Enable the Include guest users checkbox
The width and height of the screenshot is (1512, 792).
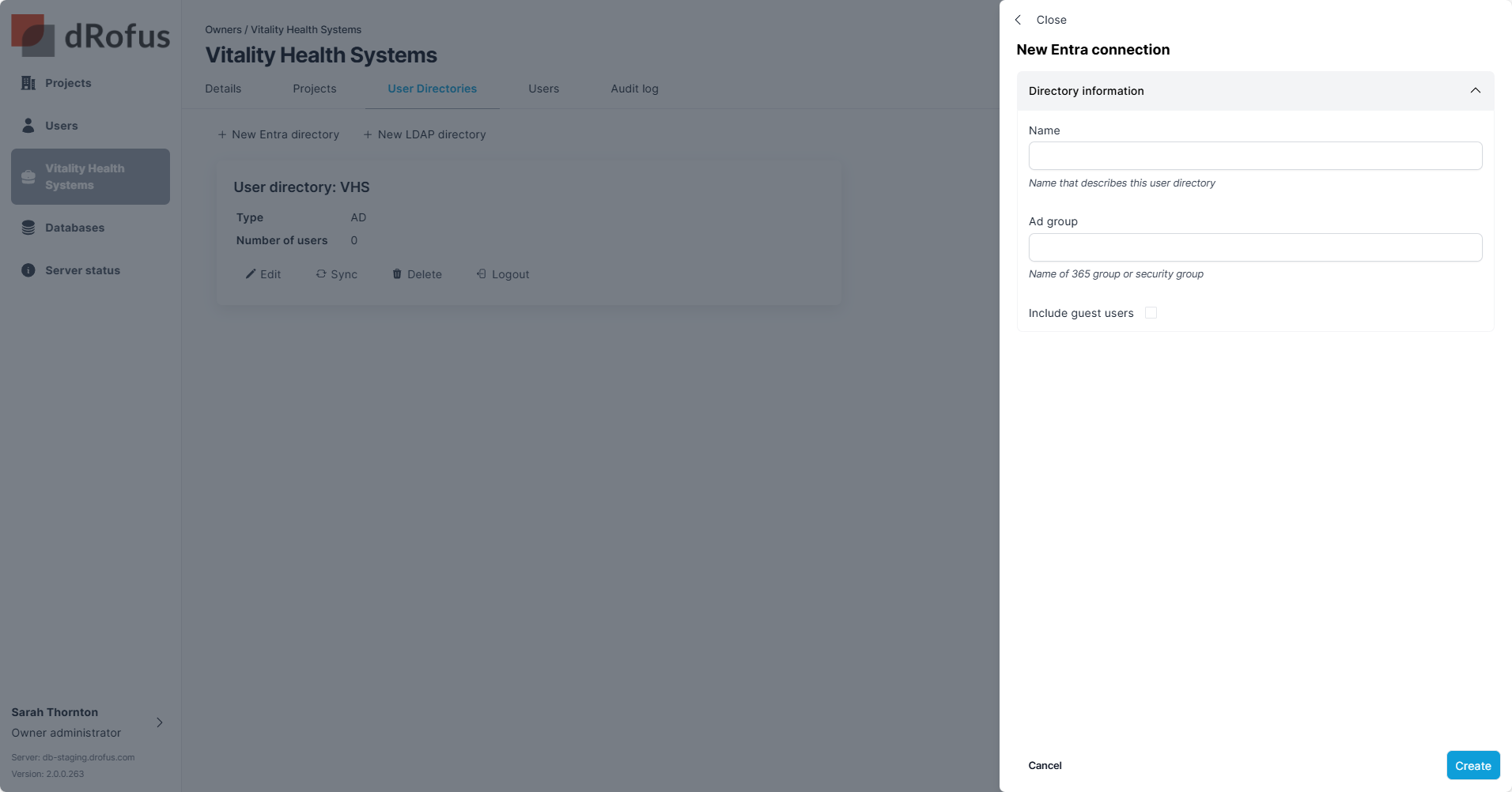(1151, 313)
